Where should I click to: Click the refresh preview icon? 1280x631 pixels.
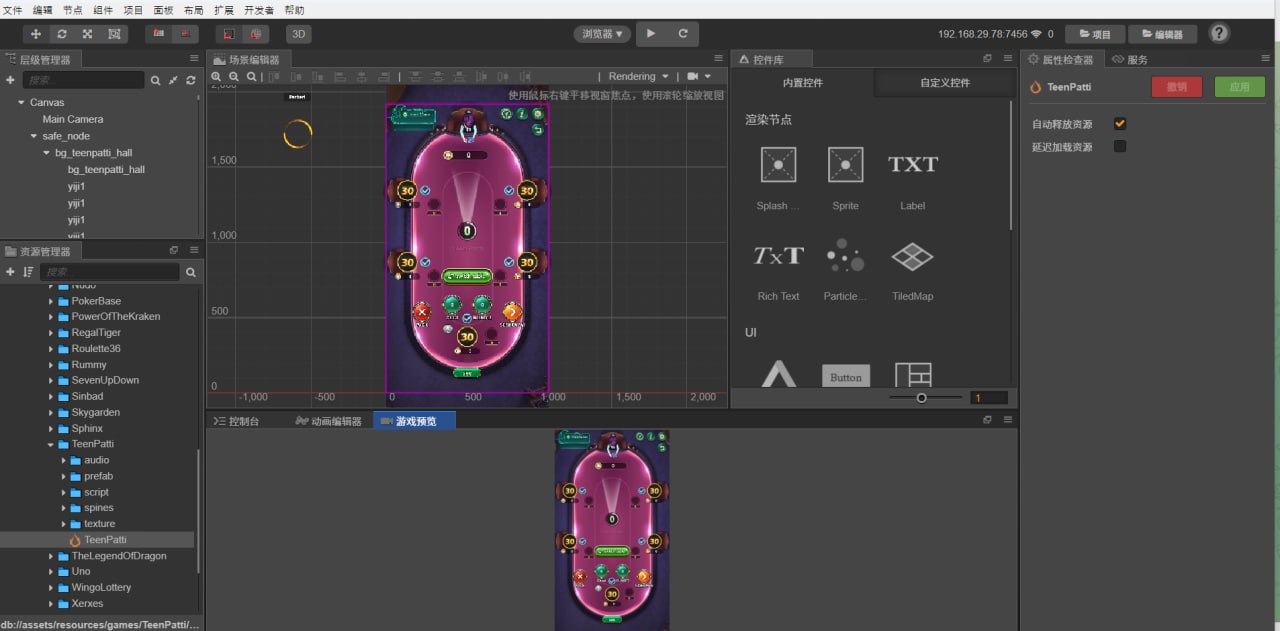point(683,34)
